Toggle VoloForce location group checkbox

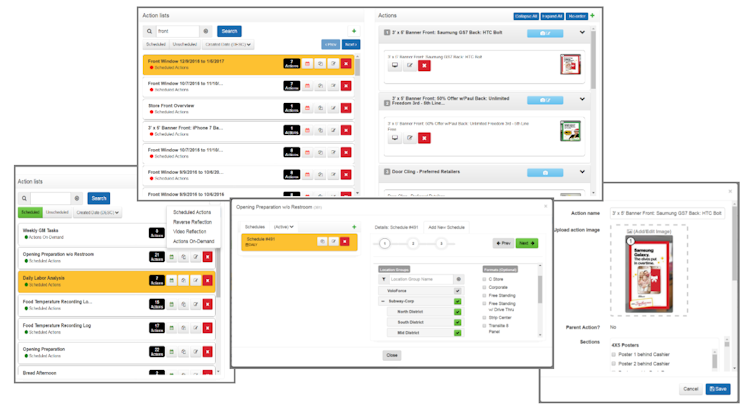[458, 291]
